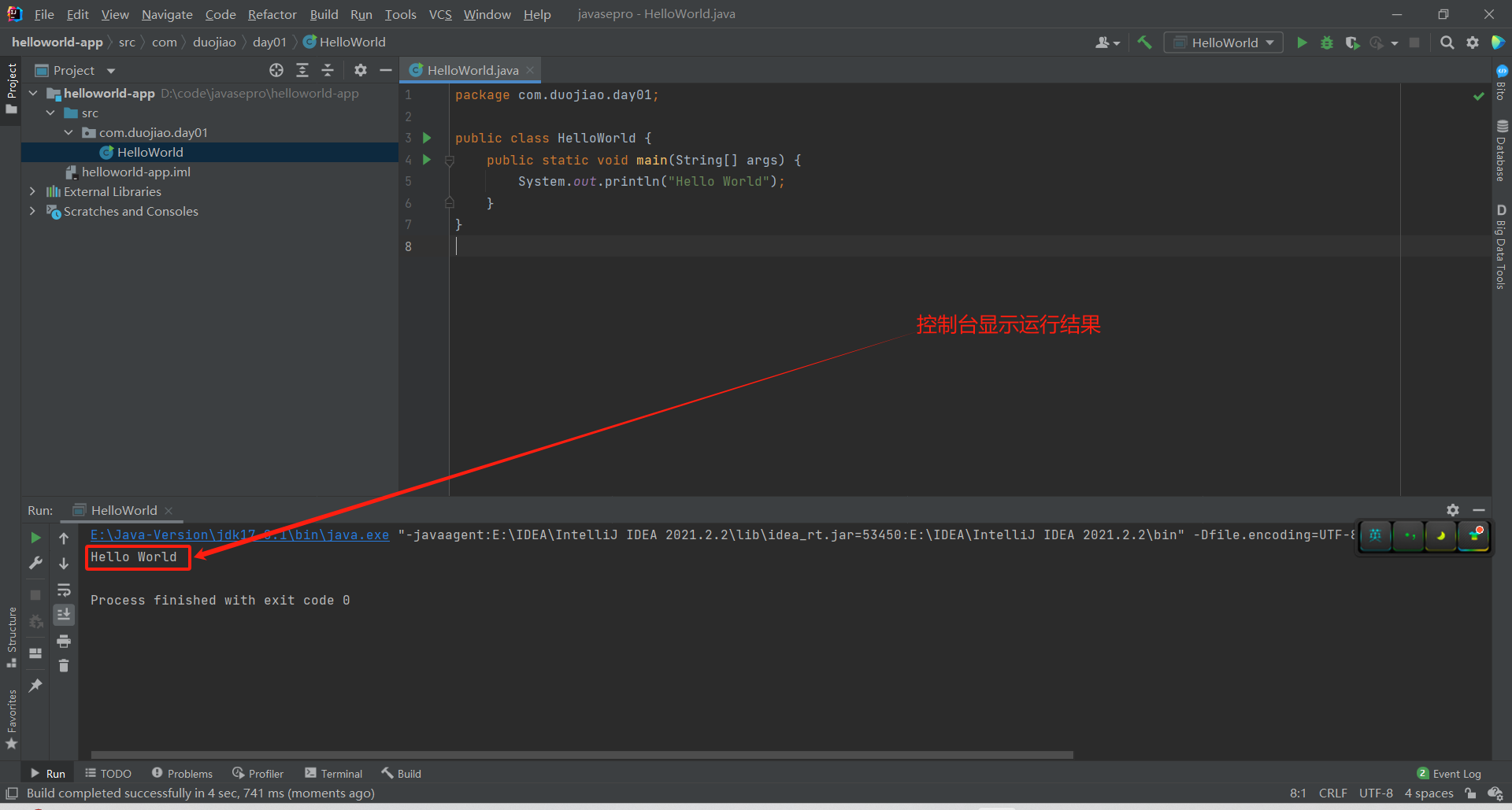Screen dimensions: 1512x810
Task: Open 4 spaces indent settings
Action: 1429,793
